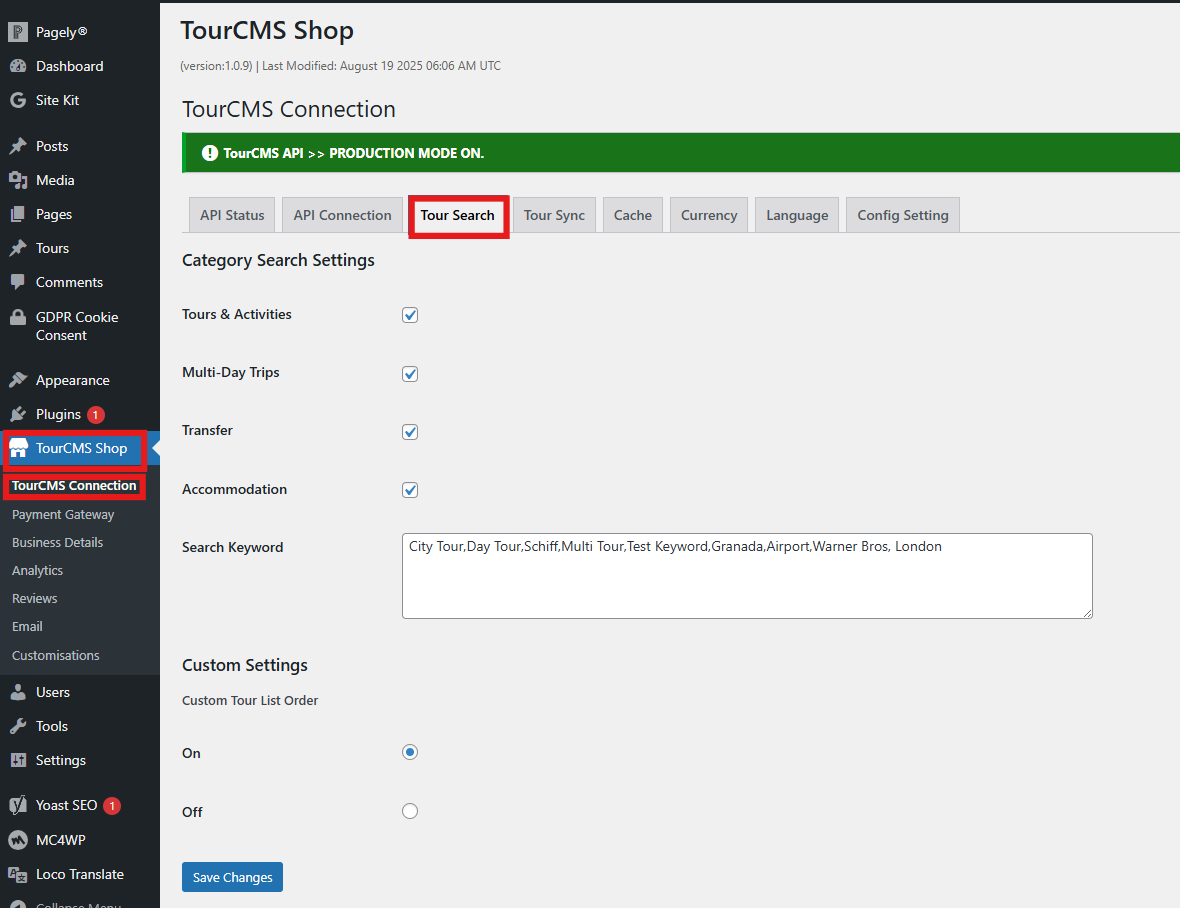Toggle the Transfer checkbox
Image resolution: width=1180 pixels, height=908 pixels.
click(410, 432)
